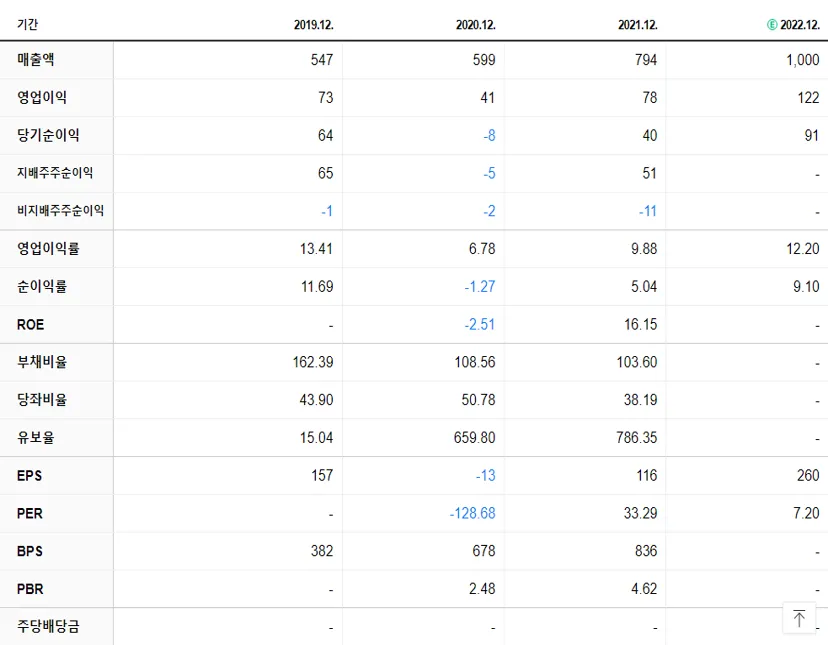
Task: Click the 38.19 quick ratio value
Action: tap(641, 400)
